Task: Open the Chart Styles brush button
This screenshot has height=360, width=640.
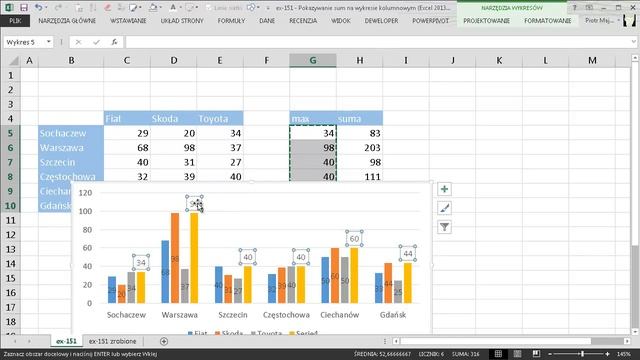Action: (x=444, y=208)
